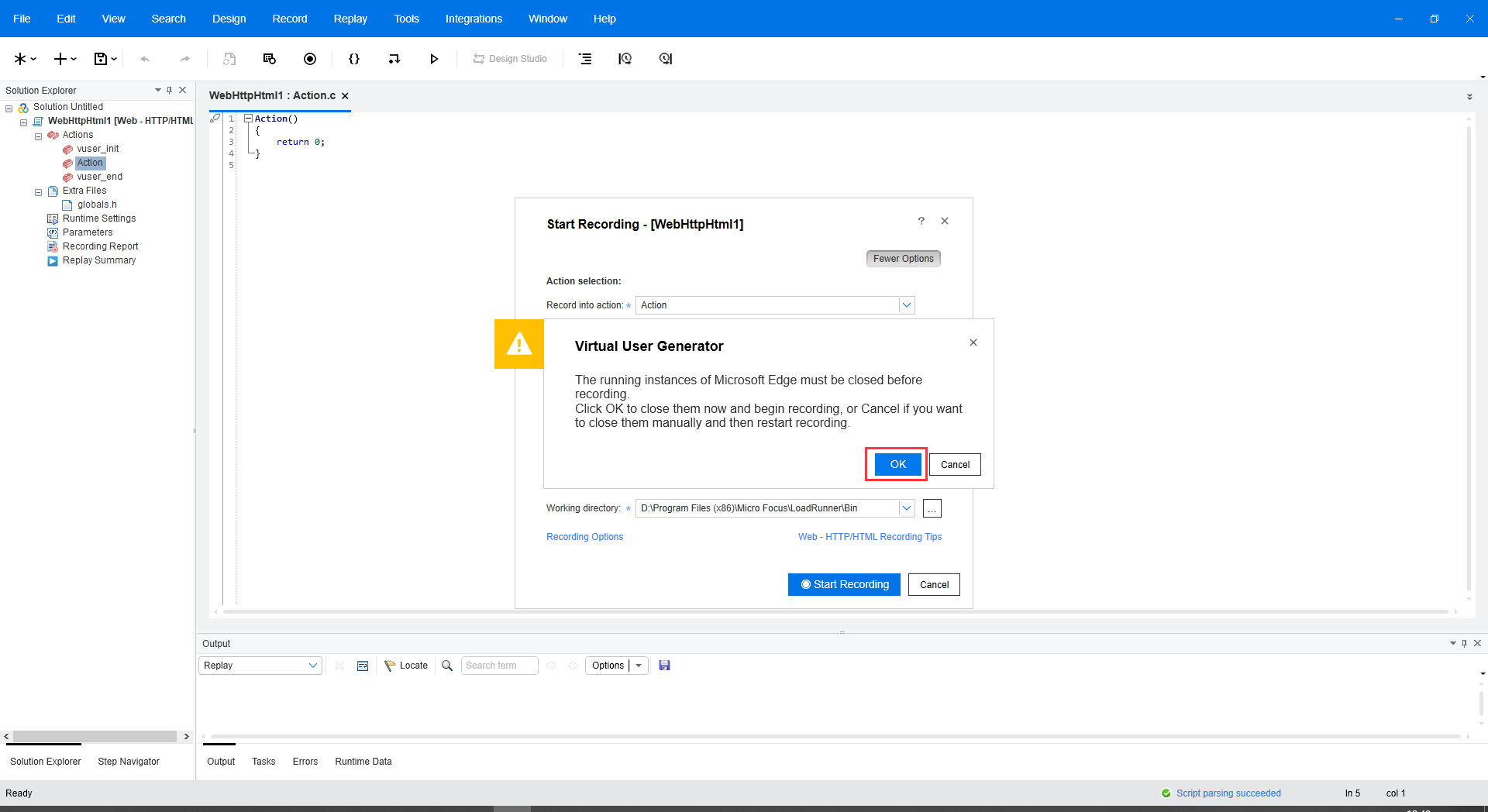Click the Design Studio toolbar button
Image resolution: width=1488 pixels, height=812 pixels.
pos(510,59)
